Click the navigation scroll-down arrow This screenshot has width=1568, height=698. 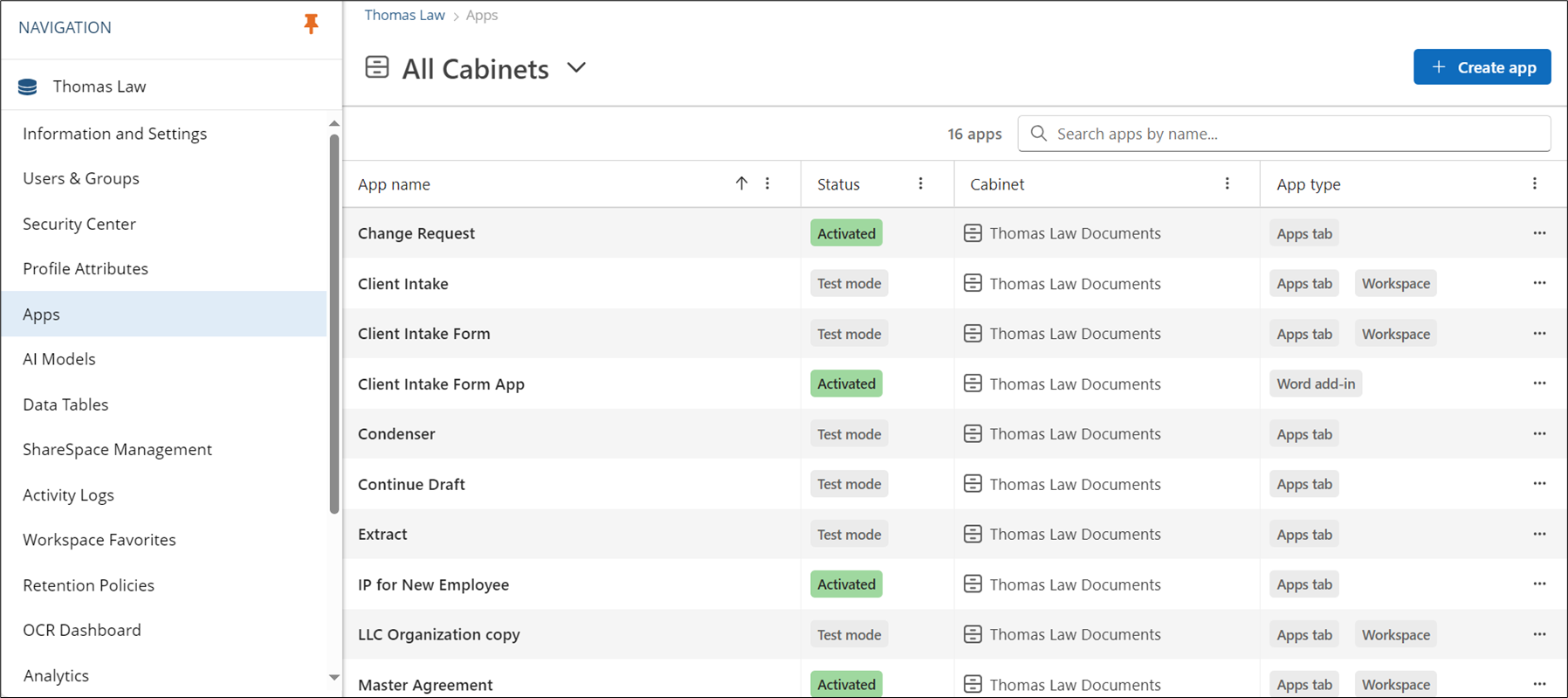[334, 677]
